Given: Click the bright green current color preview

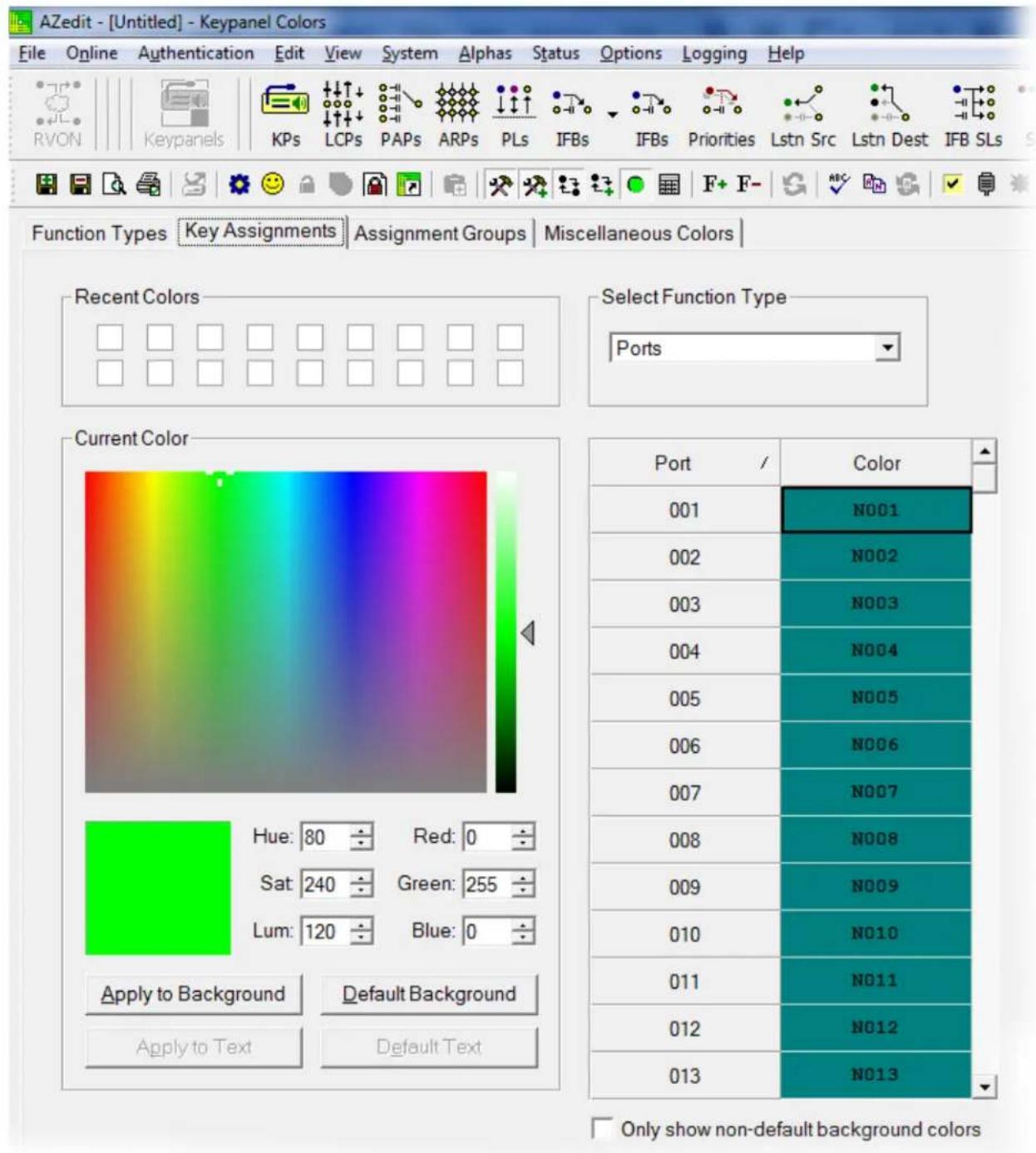Looking at the screenshot, I should [x=158, y=888].
